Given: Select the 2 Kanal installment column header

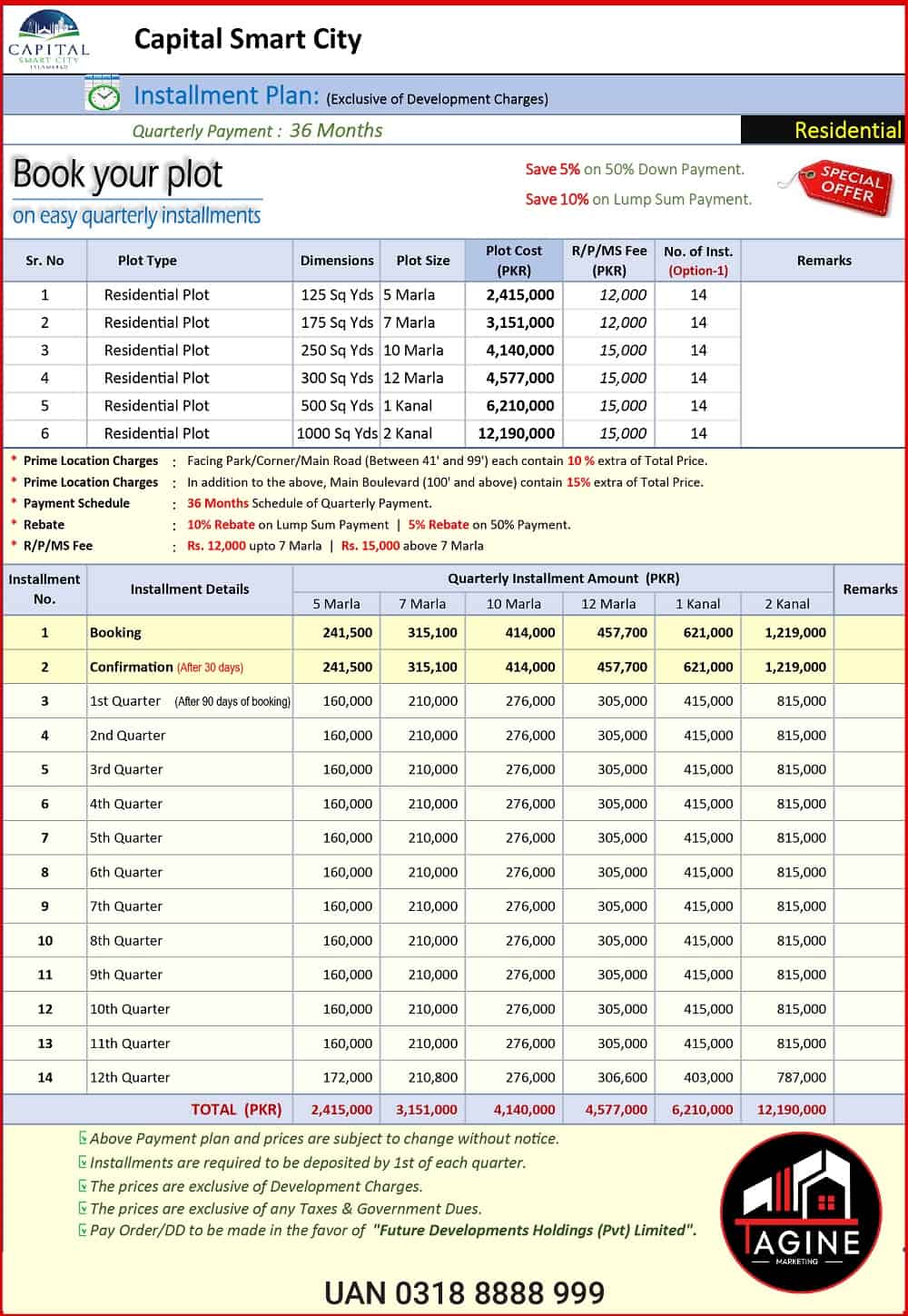Looking at the screenshot, I should [787, 603].
